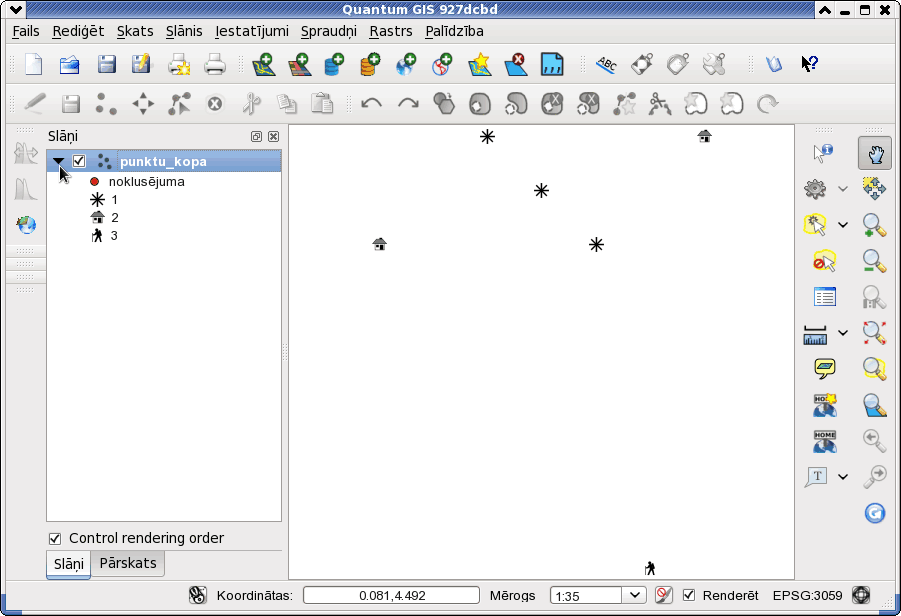Open the Mērogs scale dropdown

[x=634, y=595]
